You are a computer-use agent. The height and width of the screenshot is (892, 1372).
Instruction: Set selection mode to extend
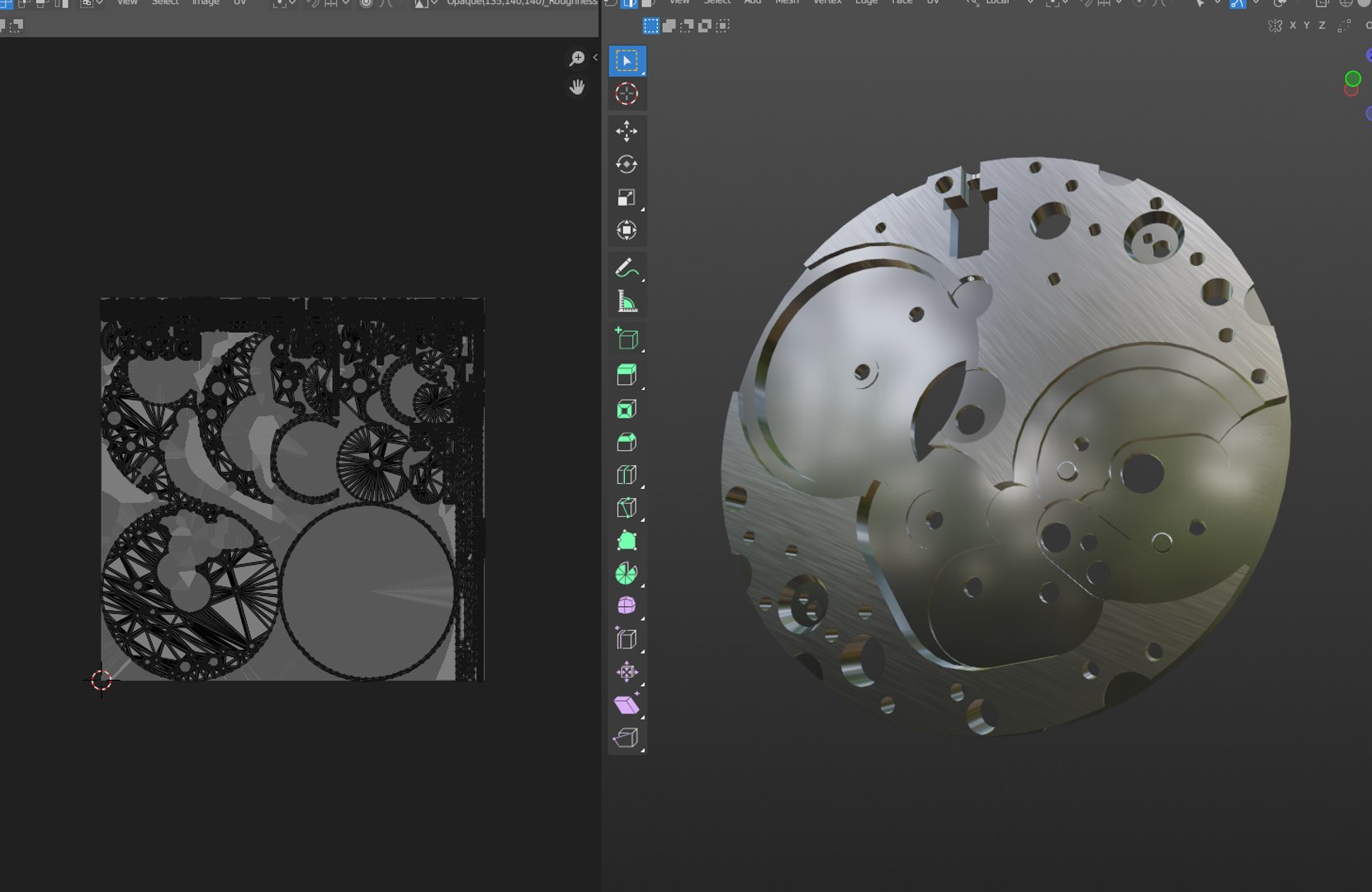click(x=669, y=26)
